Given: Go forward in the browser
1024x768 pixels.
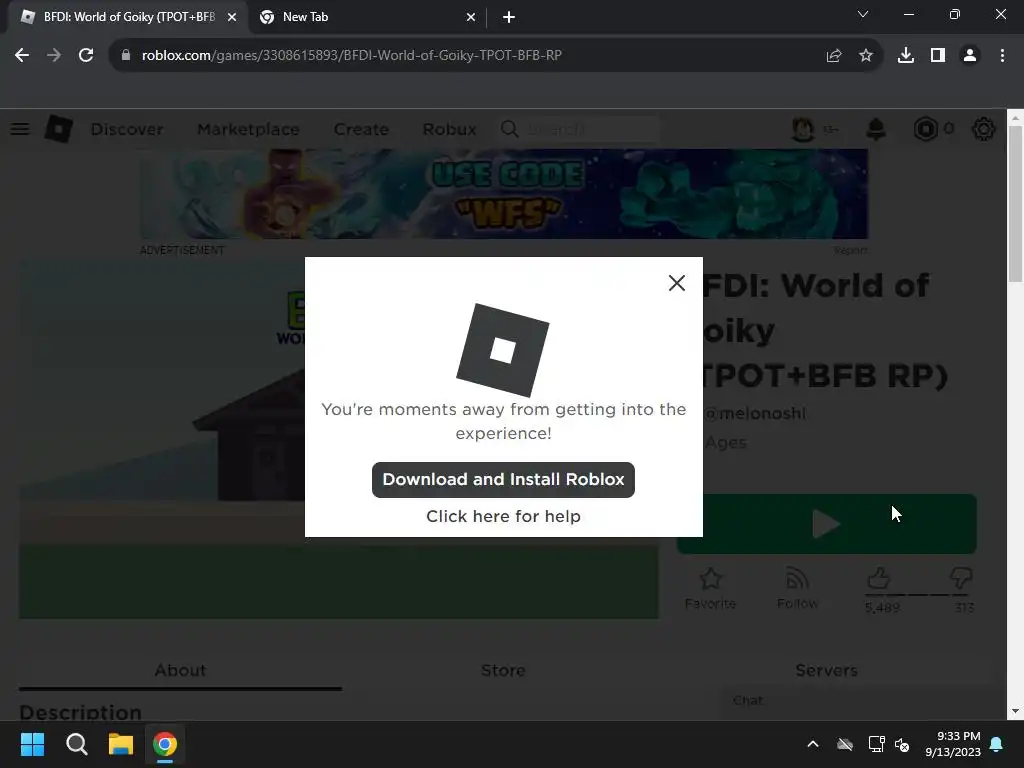Looking at the screenshot, I should click(x=54, y=56).
